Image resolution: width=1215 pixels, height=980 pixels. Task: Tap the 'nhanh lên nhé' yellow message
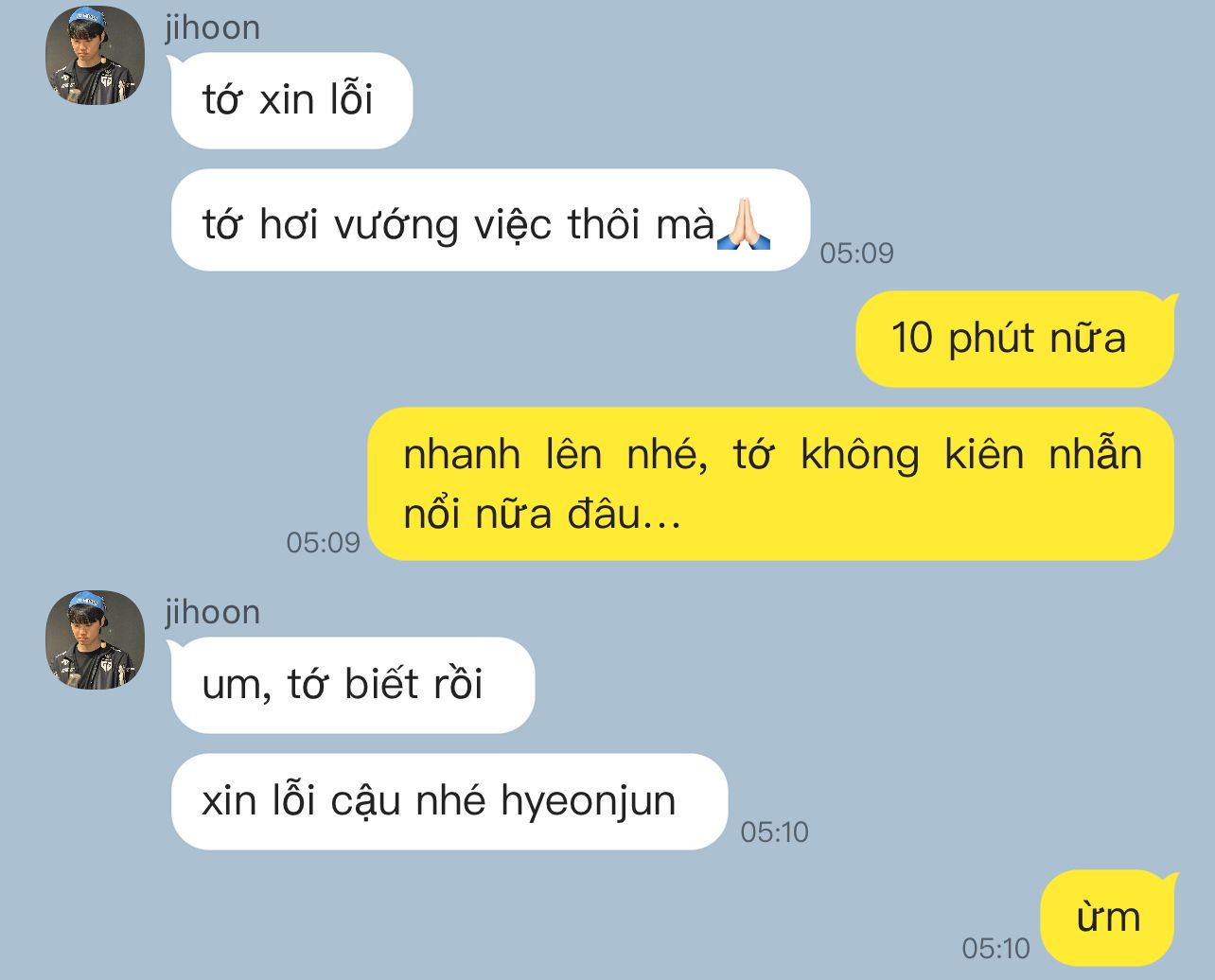click(x=770, y=483)
